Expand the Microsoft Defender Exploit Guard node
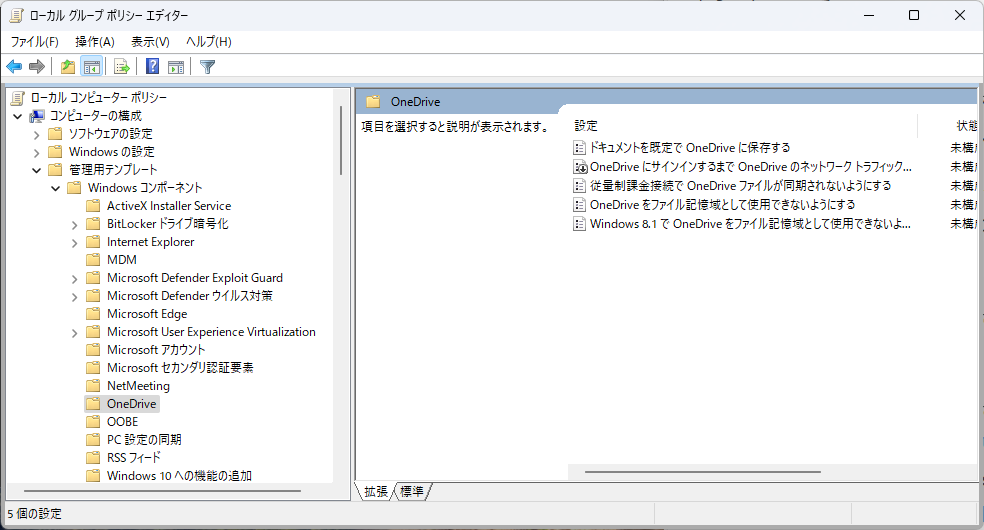 click(75, 278)
